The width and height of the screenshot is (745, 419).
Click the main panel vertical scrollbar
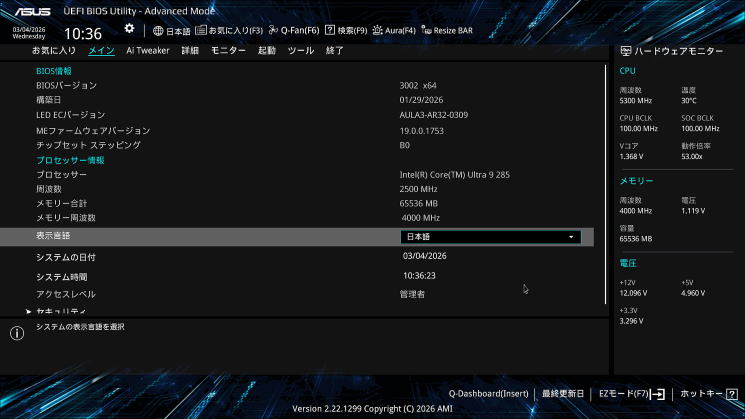605,184
